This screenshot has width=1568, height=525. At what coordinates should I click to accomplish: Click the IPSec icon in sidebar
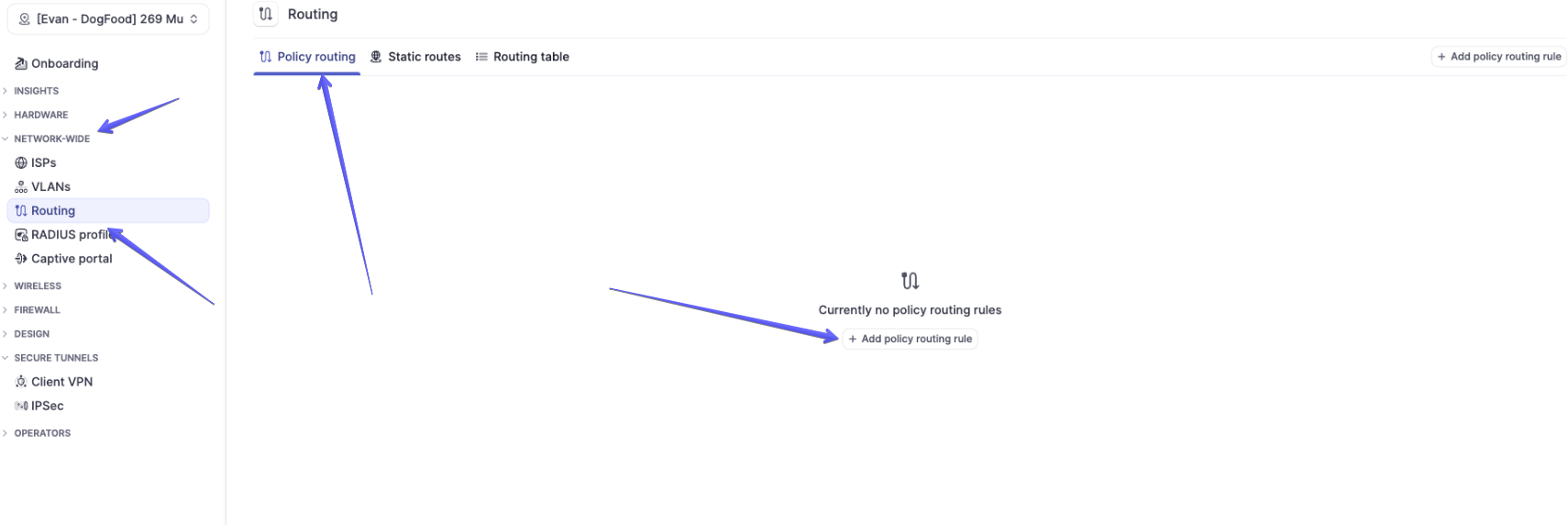pyautogui.click(x=20, y=406)
